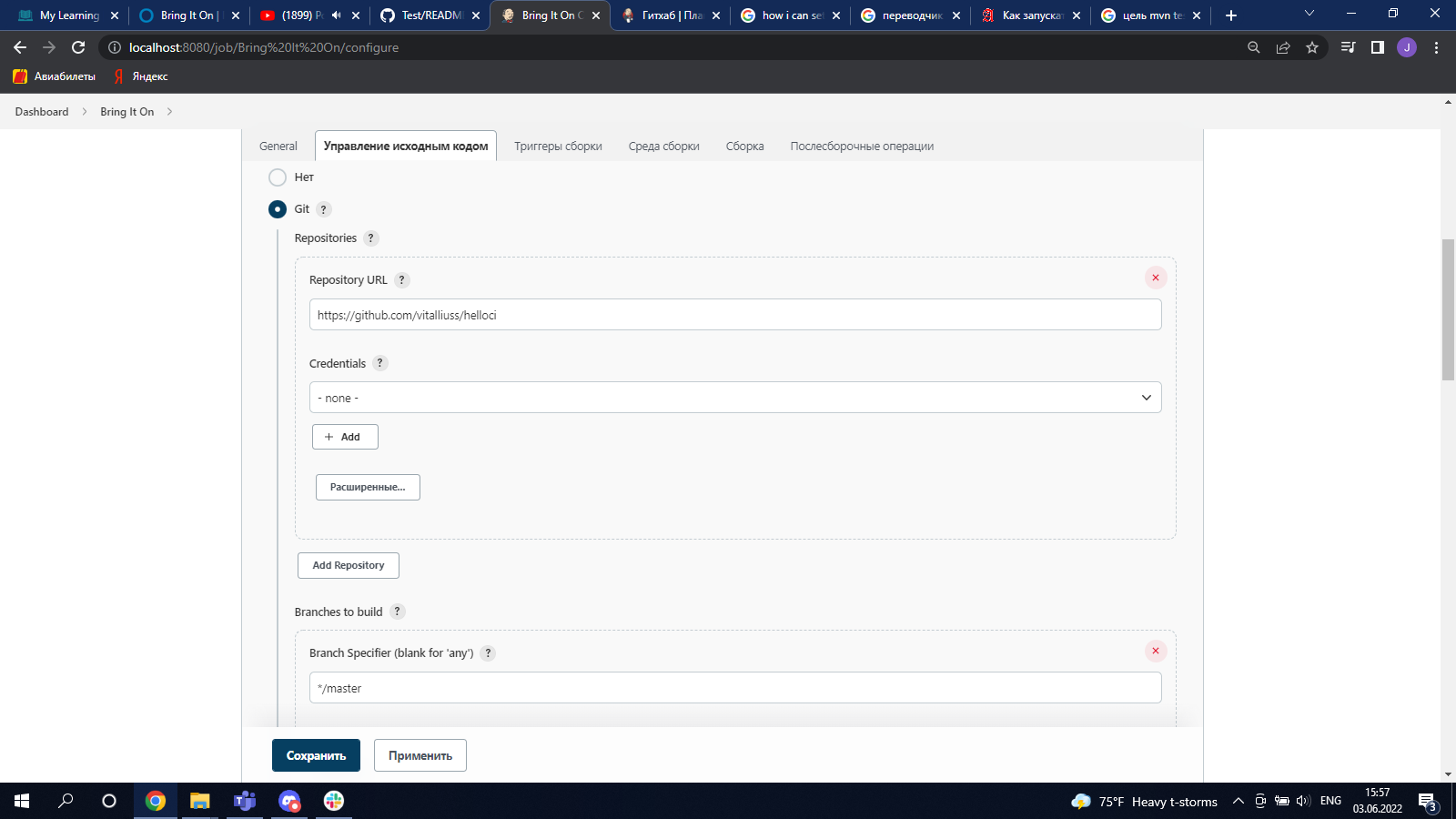
Task: Delete the branch specifier with red X
Action: [1156, 651]
